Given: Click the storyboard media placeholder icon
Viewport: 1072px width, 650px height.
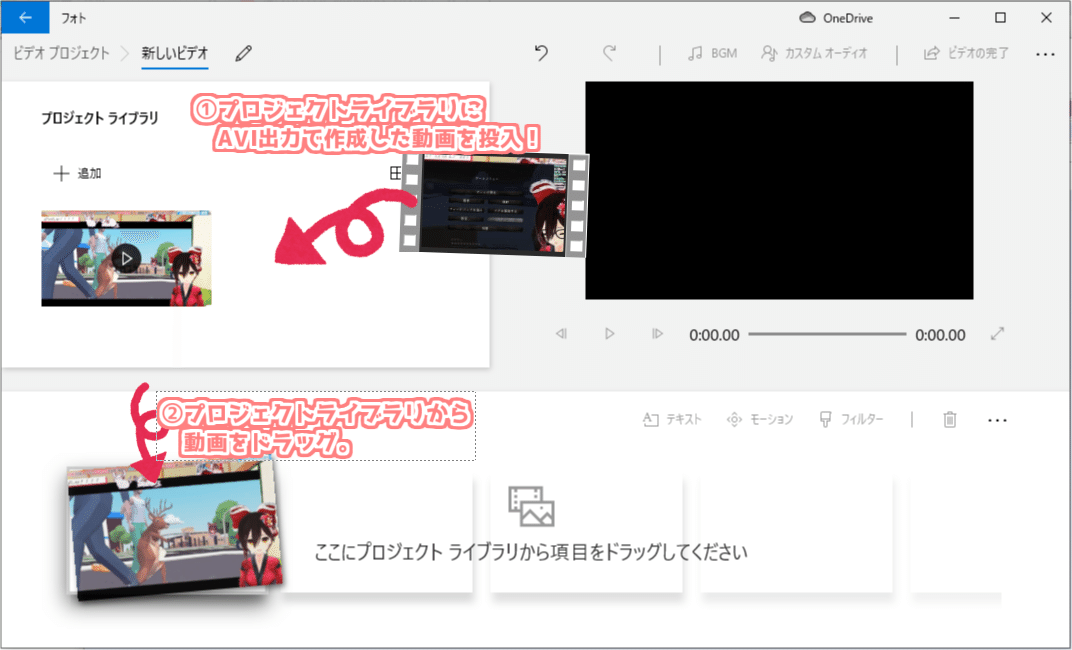Looking at the screenshot, I should (x=531, y=506).
